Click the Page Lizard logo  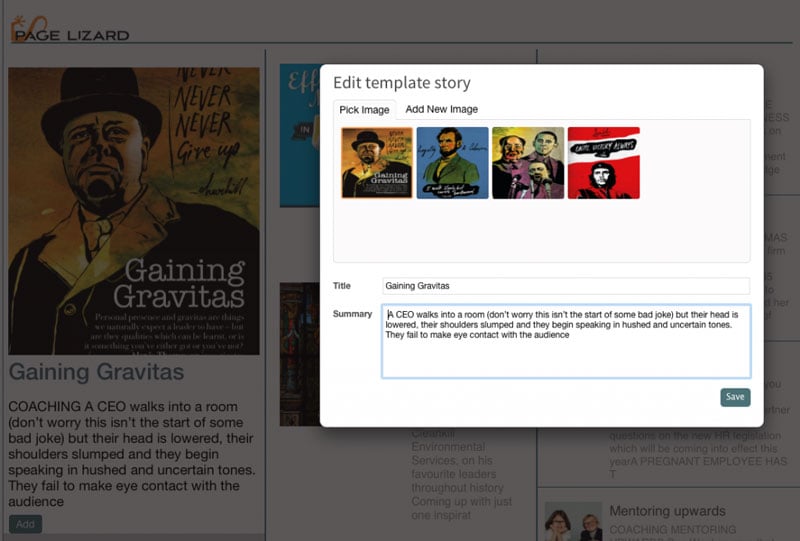[70, 30]
